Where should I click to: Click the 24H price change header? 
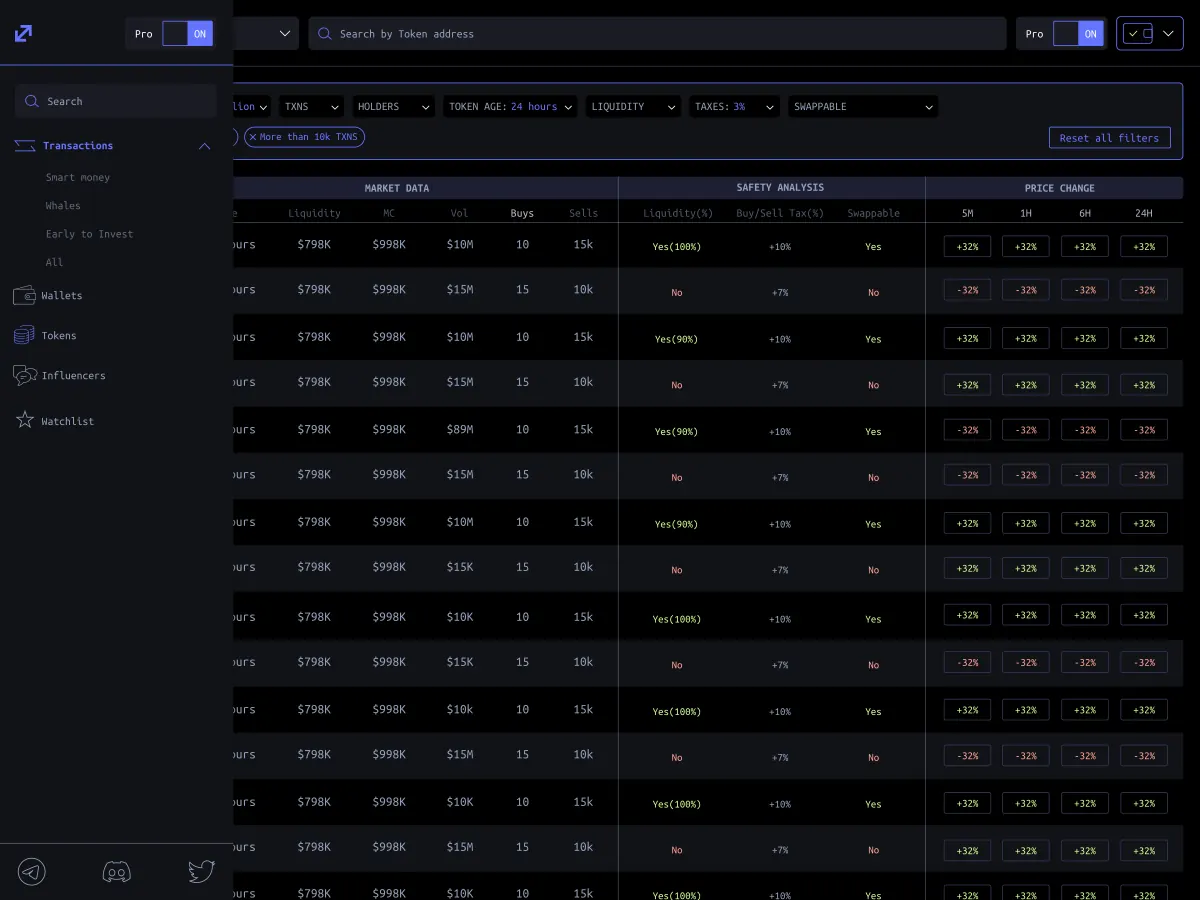coord(1144,213)
